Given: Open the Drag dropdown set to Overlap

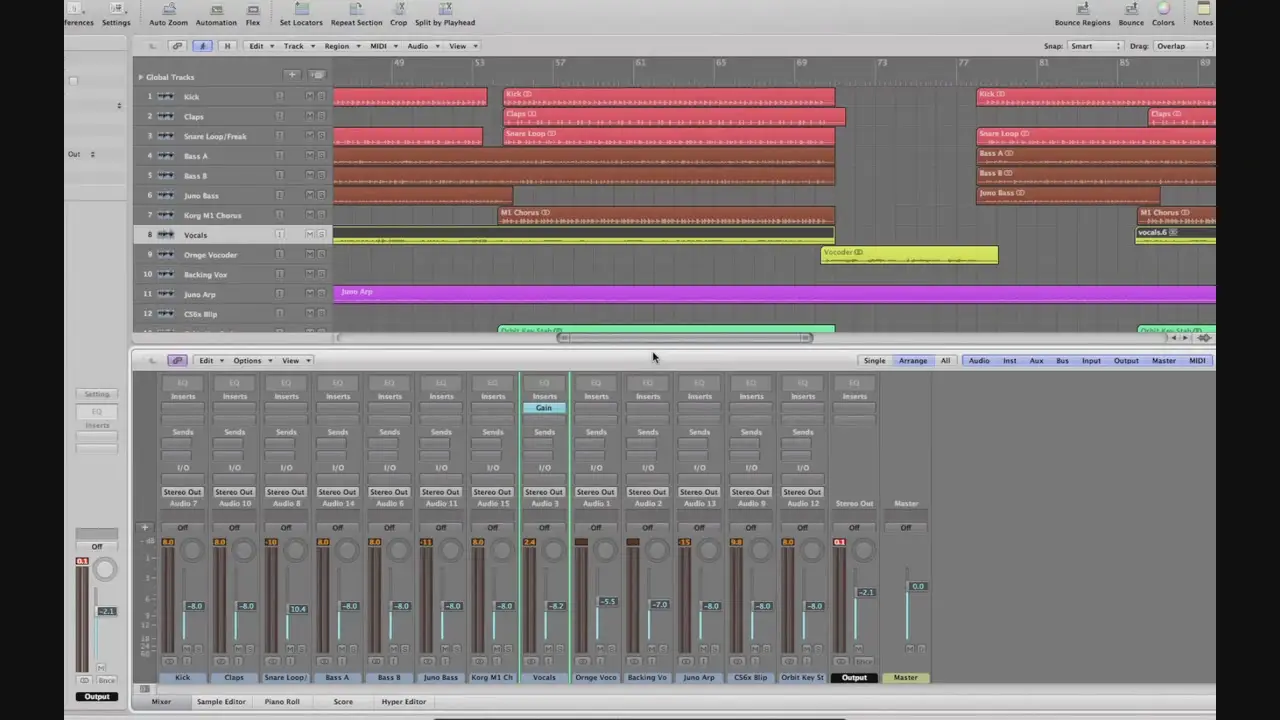Looking at the screenshot, I should point(1183,46).
